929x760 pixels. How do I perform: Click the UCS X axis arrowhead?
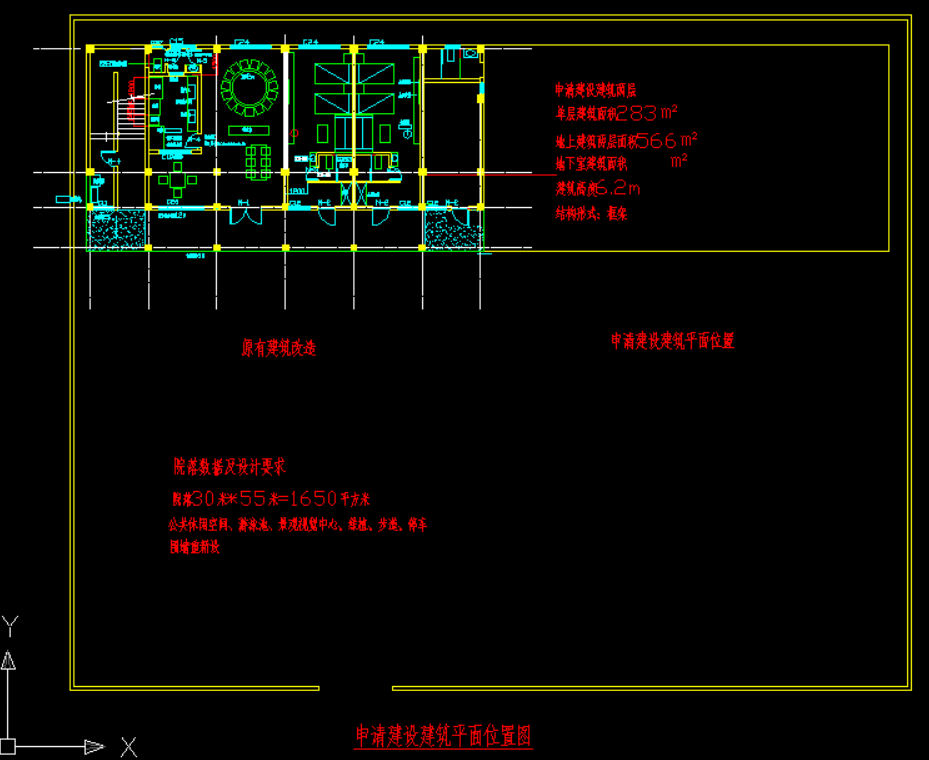[94, 746]
